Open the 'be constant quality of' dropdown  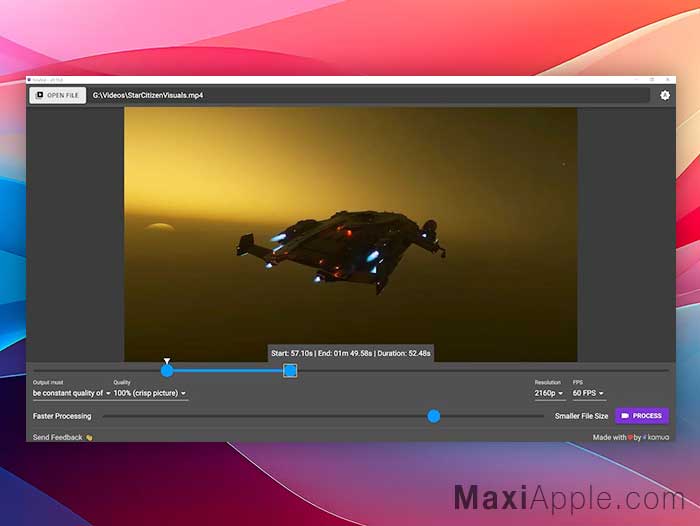tap(71, 393)
